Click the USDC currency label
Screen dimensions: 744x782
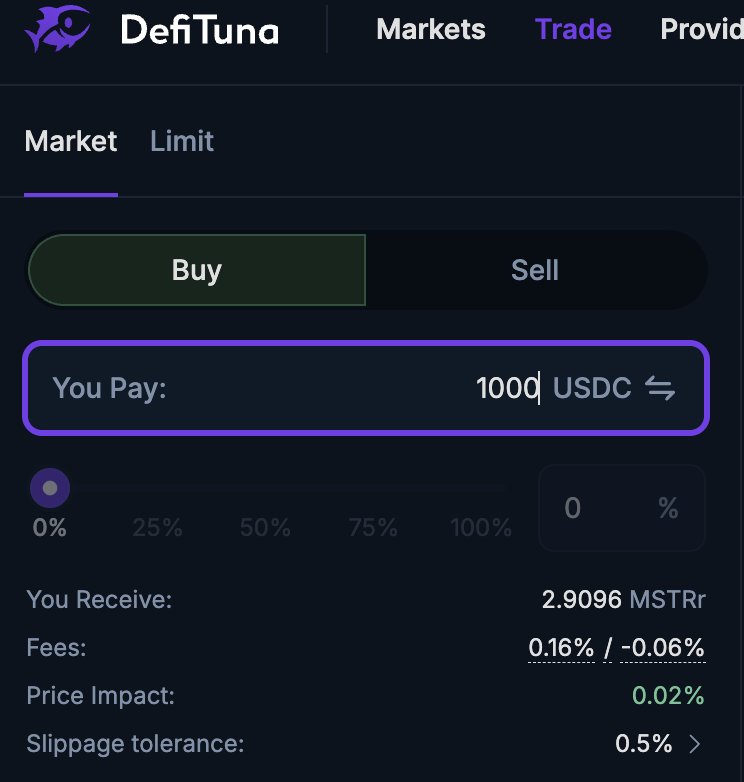click(x=592, y=388)
